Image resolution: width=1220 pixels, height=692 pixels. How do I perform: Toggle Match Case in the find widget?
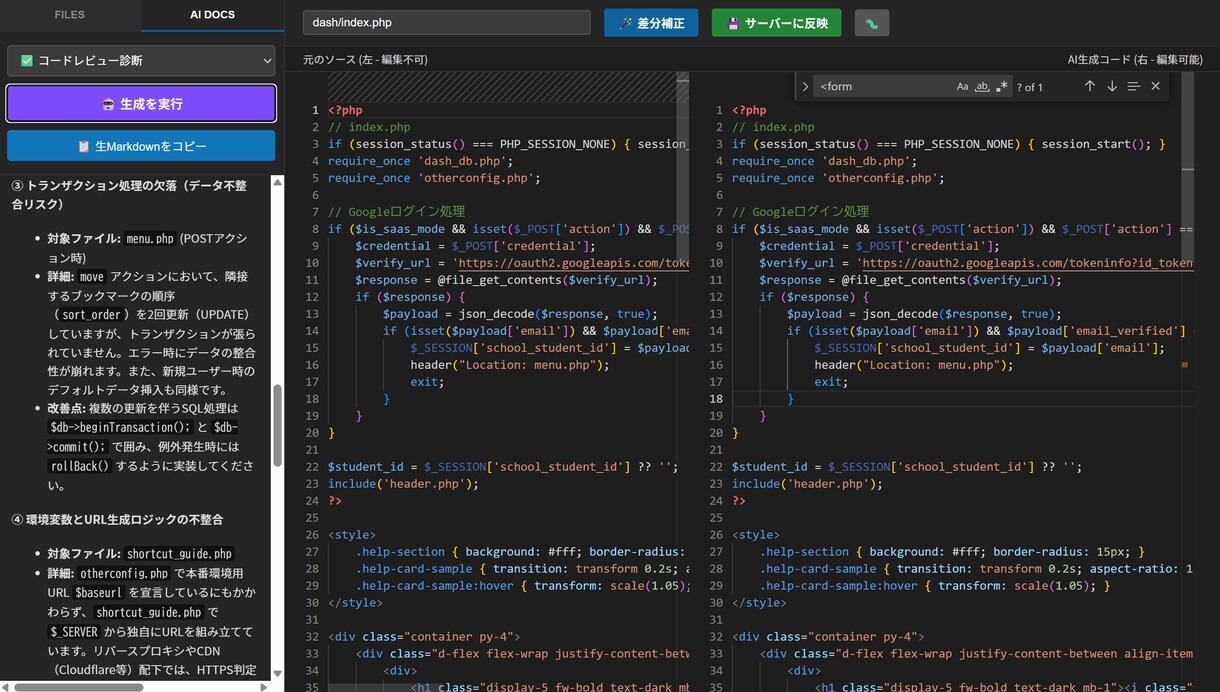962,87
